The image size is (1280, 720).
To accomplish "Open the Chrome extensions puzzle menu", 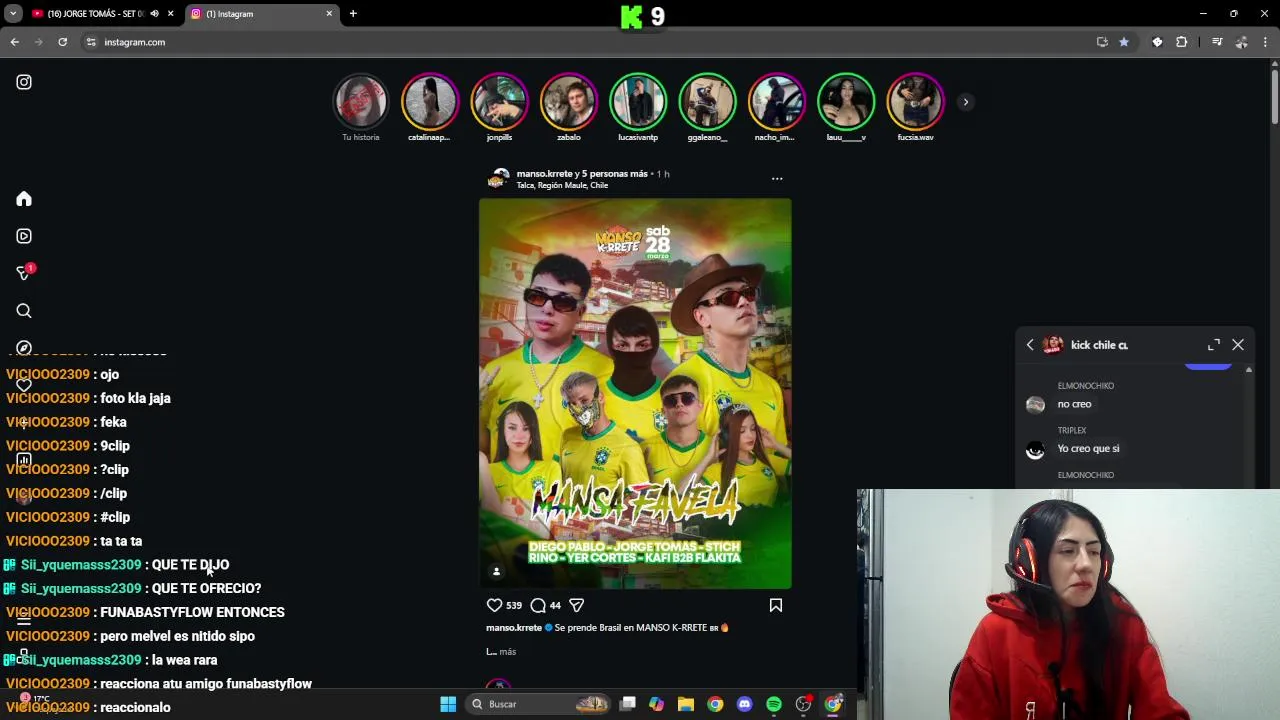I will [x=1182, y=42].
